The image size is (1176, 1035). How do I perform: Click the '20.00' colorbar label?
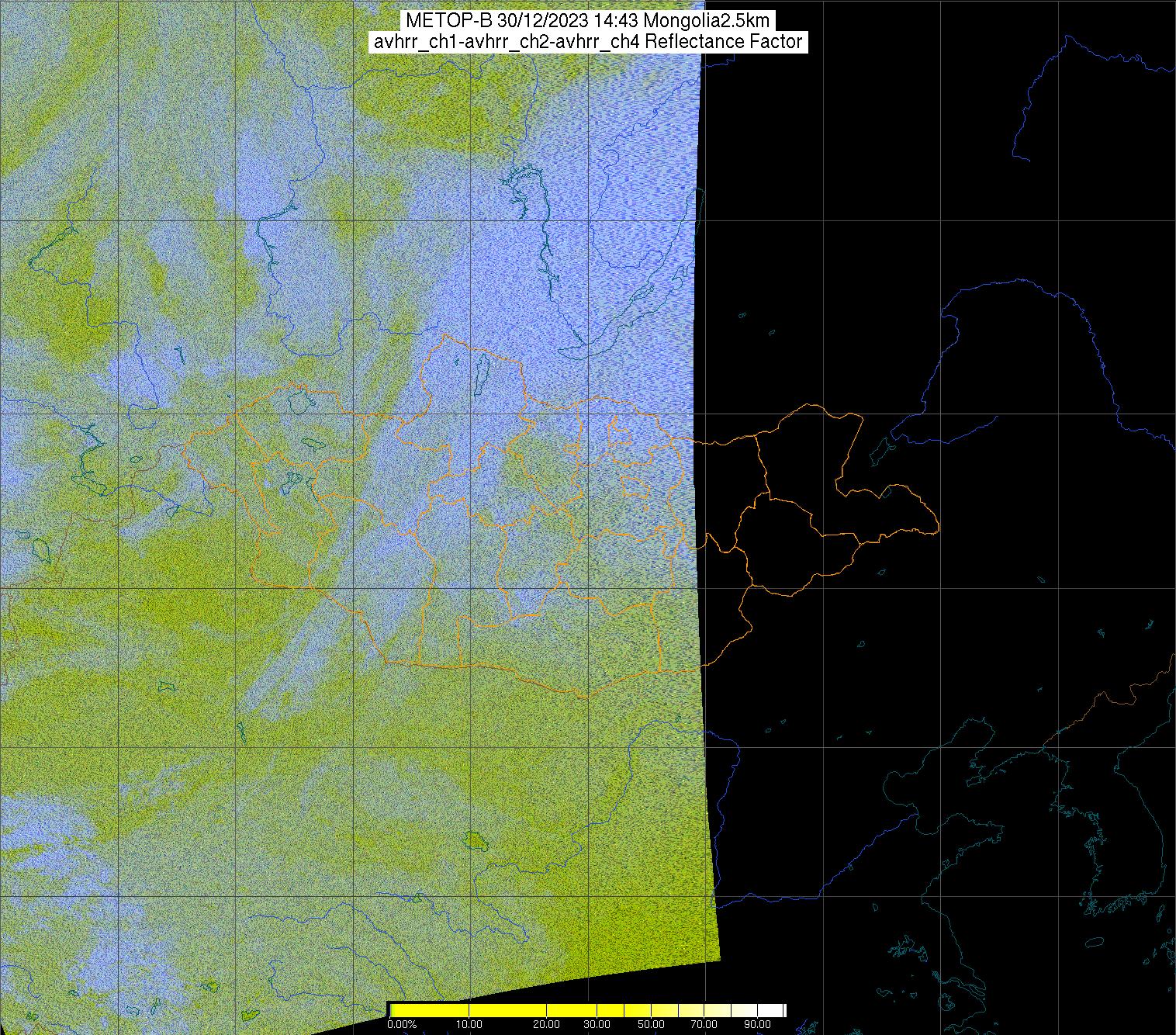[x=547, y=1024]
